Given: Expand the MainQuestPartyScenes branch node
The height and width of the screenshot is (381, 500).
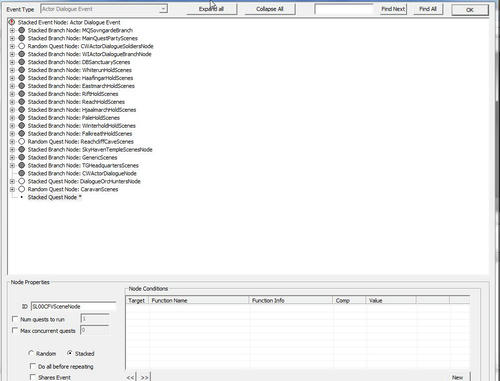Looking at the screenshot, I should [12, 38].
